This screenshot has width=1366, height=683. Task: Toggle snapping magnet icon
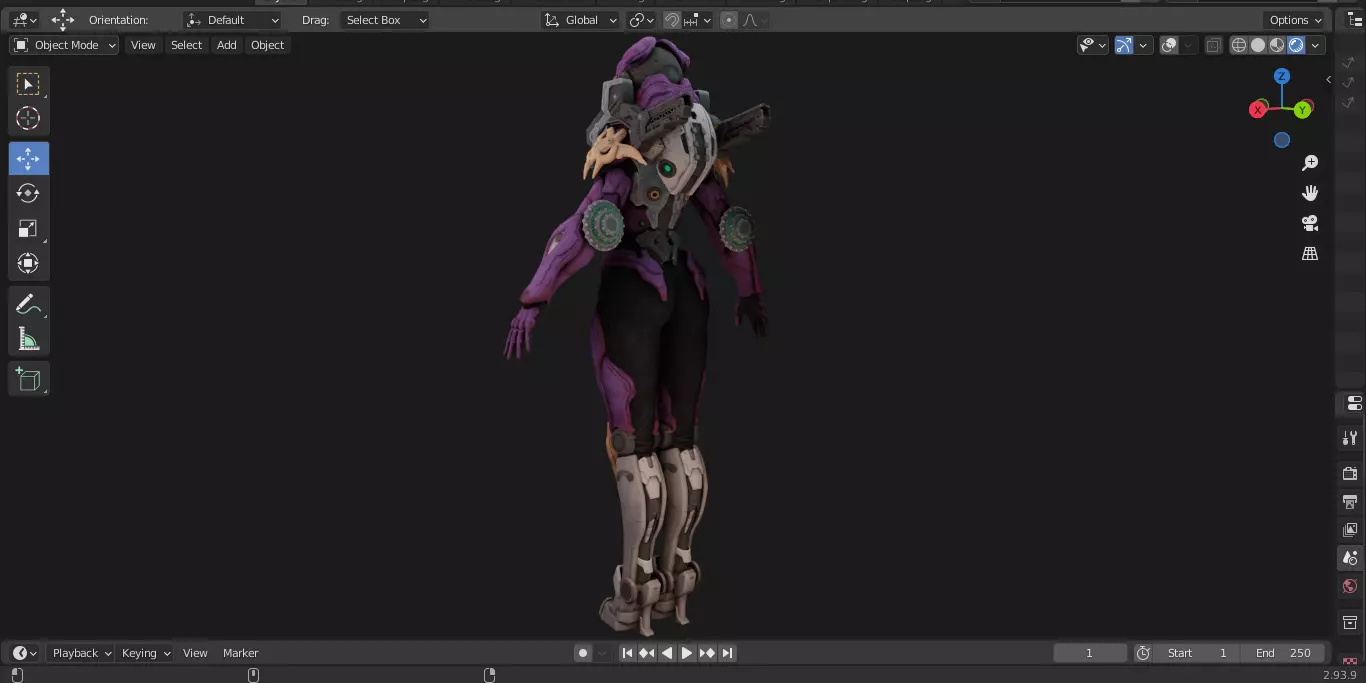[672, 20]
